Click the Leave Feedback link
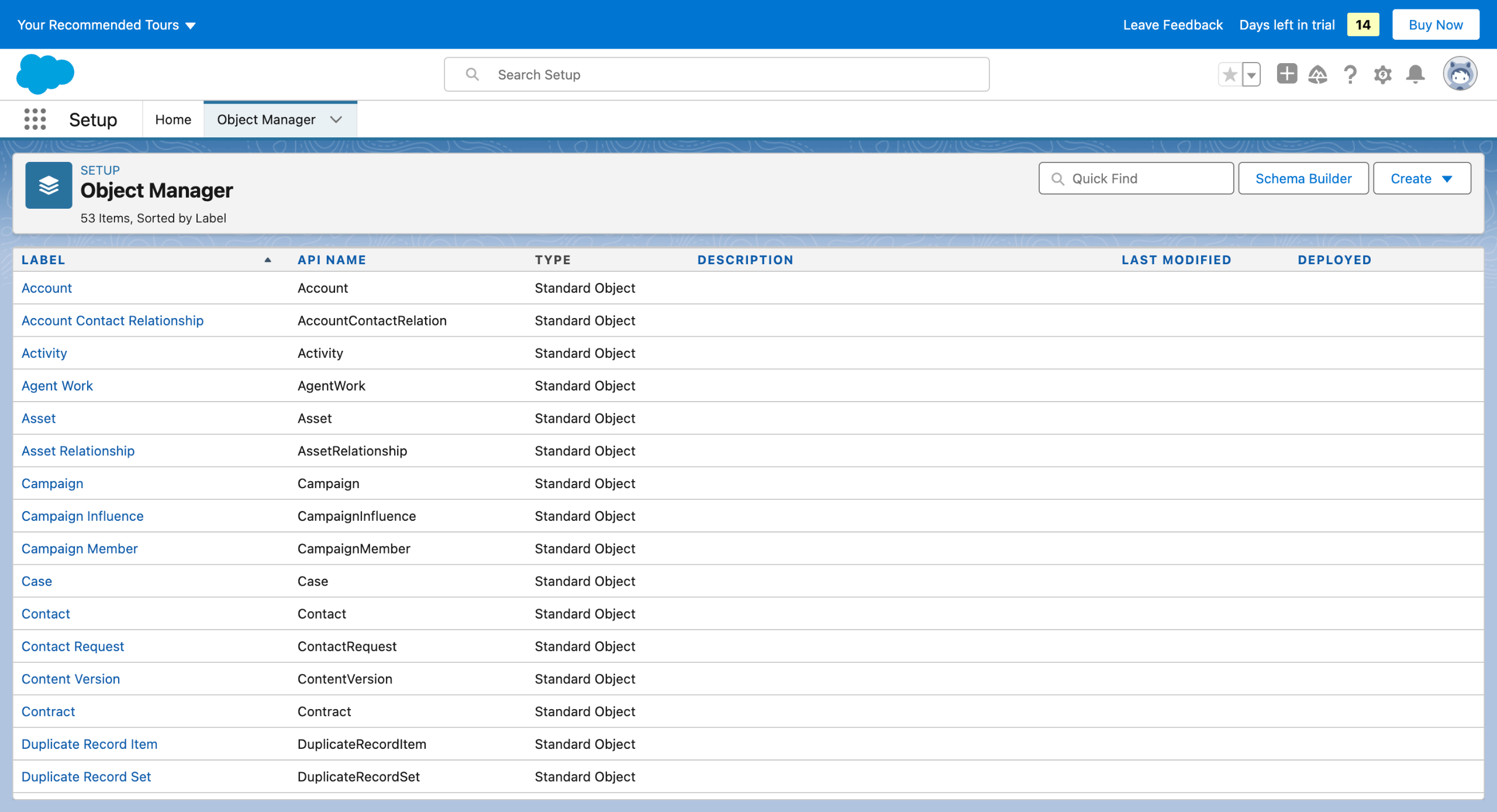This screenshot has height=812, width=1497. tap(1172, 25)
